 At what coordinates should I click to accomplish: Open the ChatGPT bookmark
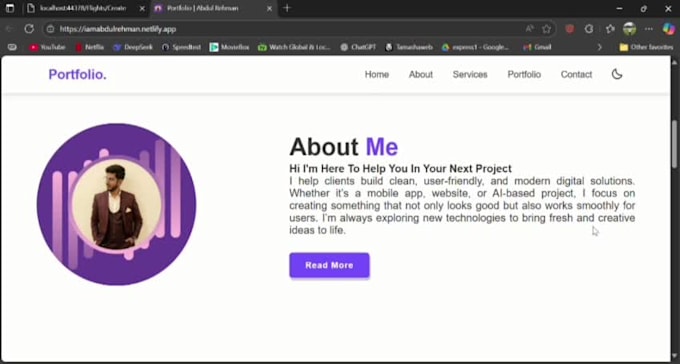(x=358, y=47)
